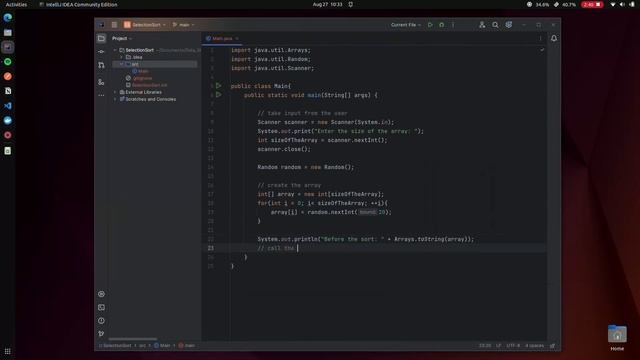The height and width of the screenshot is (360, 640).
Task: Open the Project tool window icon
Action: (x=101, y=38)
